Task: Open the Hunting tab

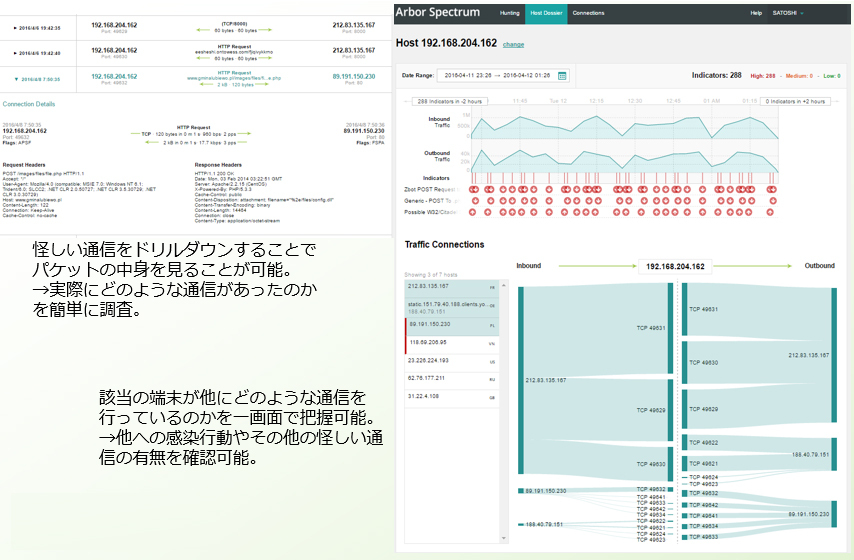Action: (x=509, y=13)
